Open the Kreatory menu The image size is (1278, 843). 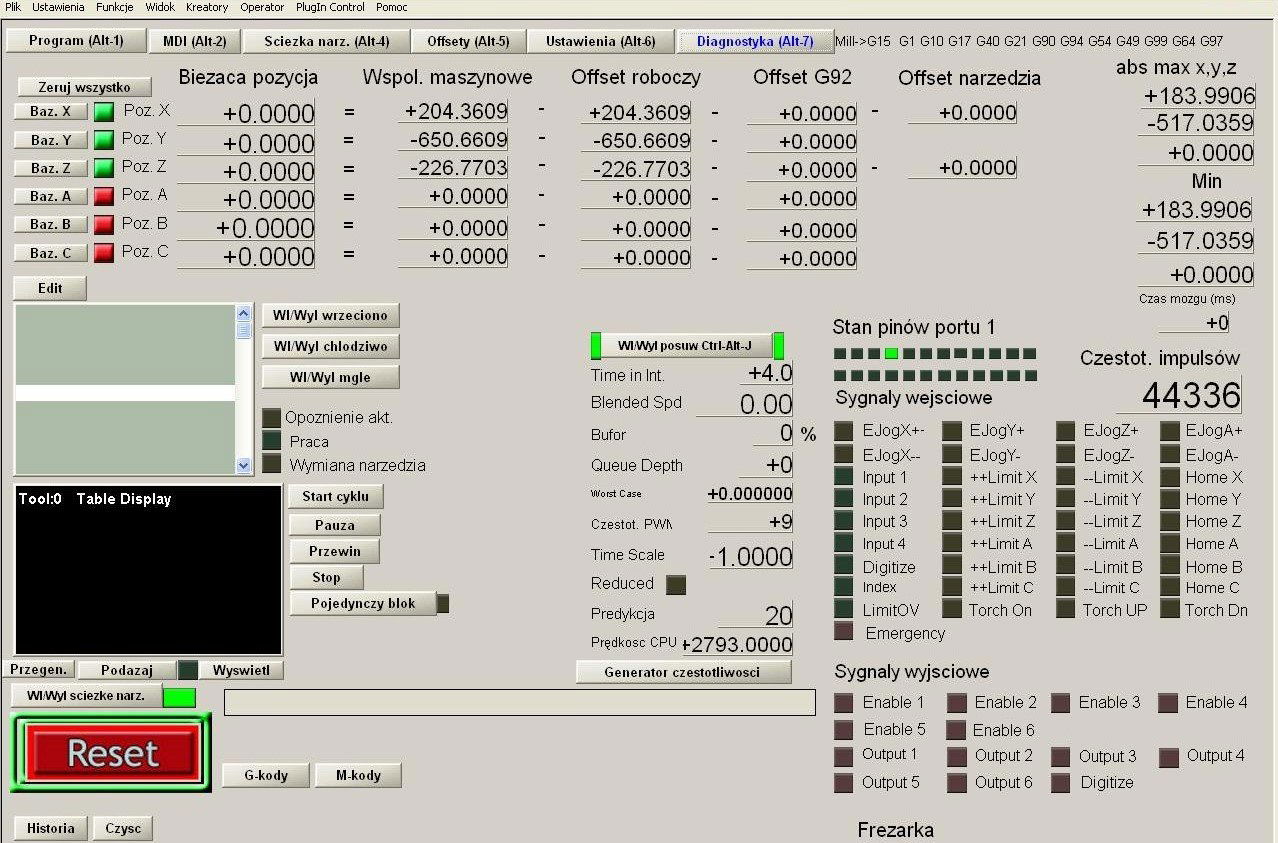click(207, 7)
